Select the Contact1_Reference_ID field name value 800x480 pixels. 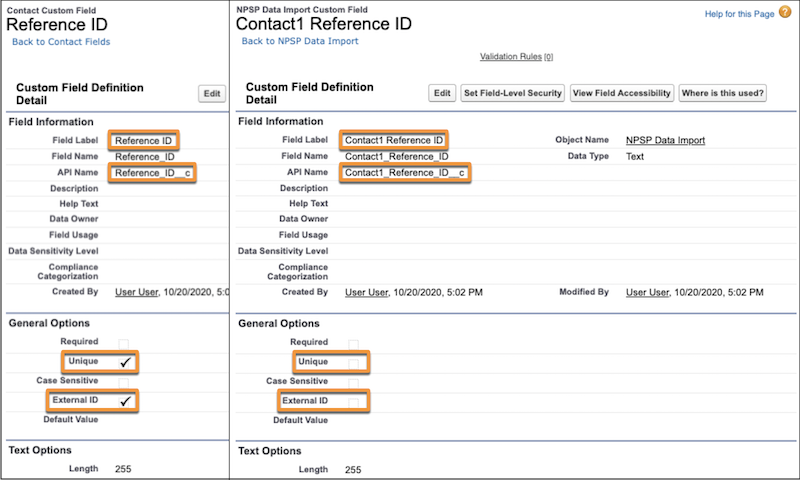pyautogui.click(x=396, y=156)
